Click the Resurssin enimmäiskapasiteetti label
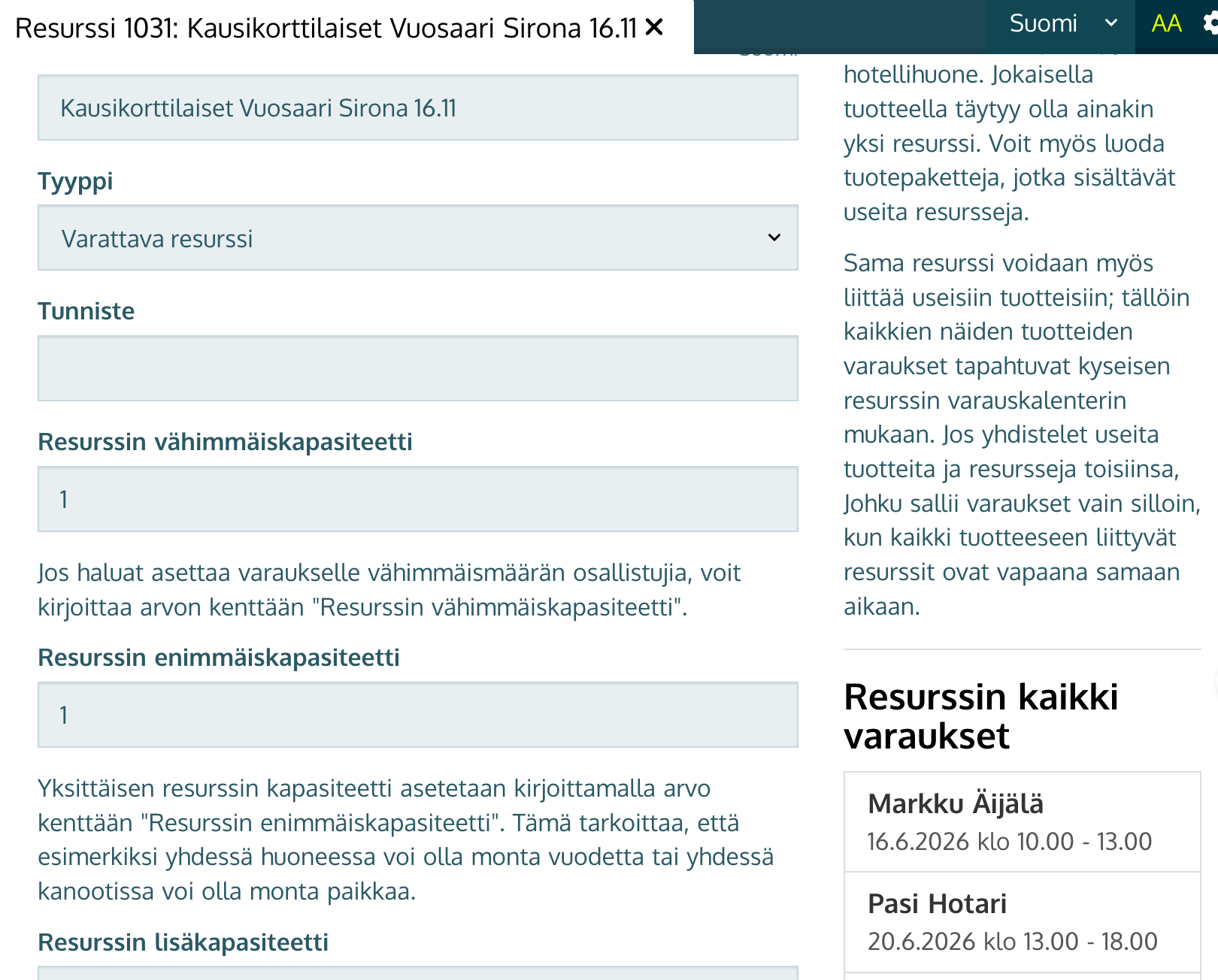Image resolution: width=1218 pixels, height=980 pixels. pyautogui.click(x=219, y=658)
